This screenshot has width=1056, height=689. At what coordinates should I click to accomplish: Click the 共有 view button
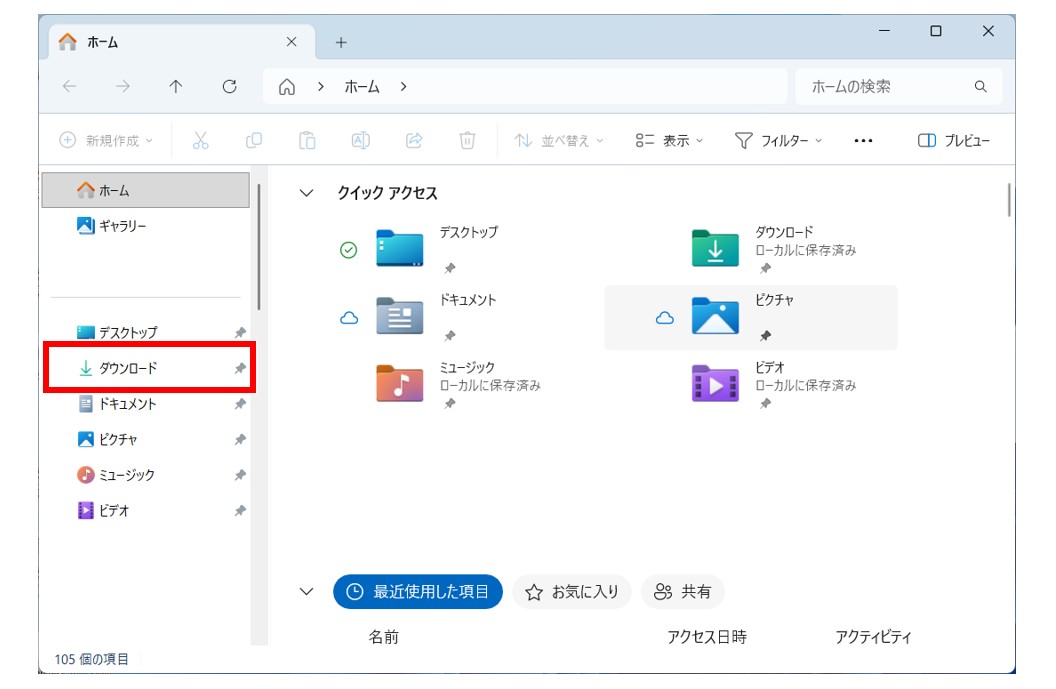click(x=684, y=591)
